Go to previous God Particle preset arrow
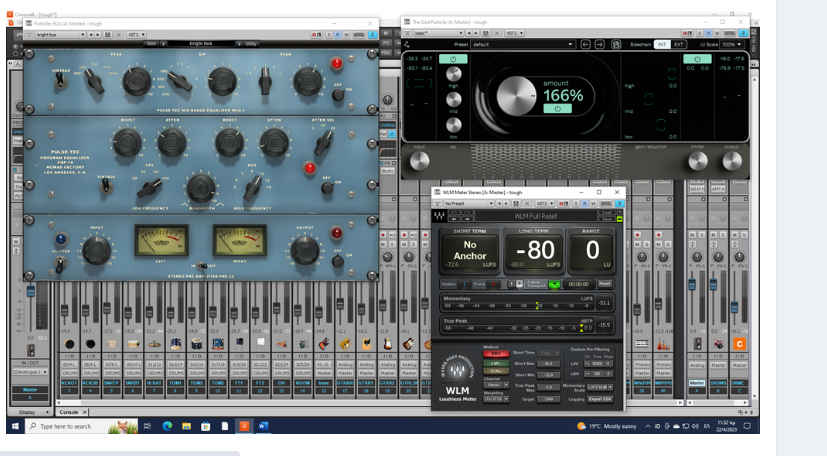Viewport: 827px width, 456px height. 585,44
